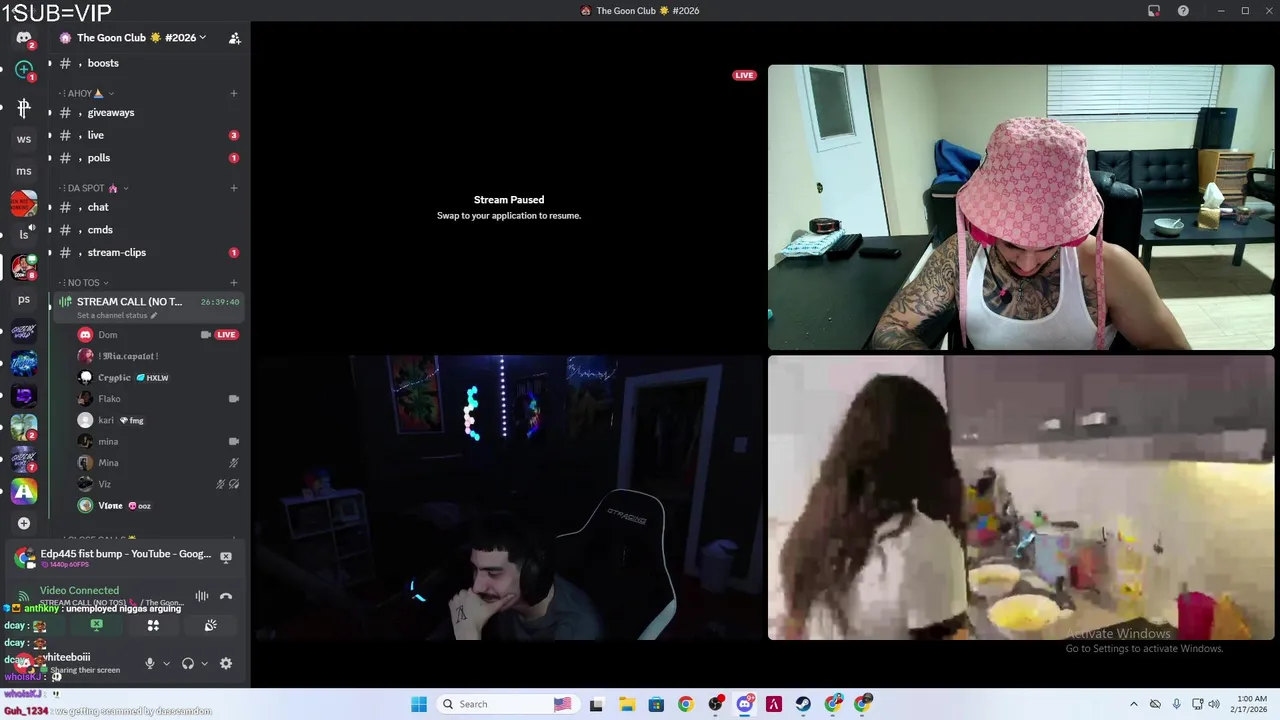Image resolution: width=1280 pixels, height=720 pixels.
Task: Click the red Adobe Acrobat taskbar icon
Action: point(774,704)
